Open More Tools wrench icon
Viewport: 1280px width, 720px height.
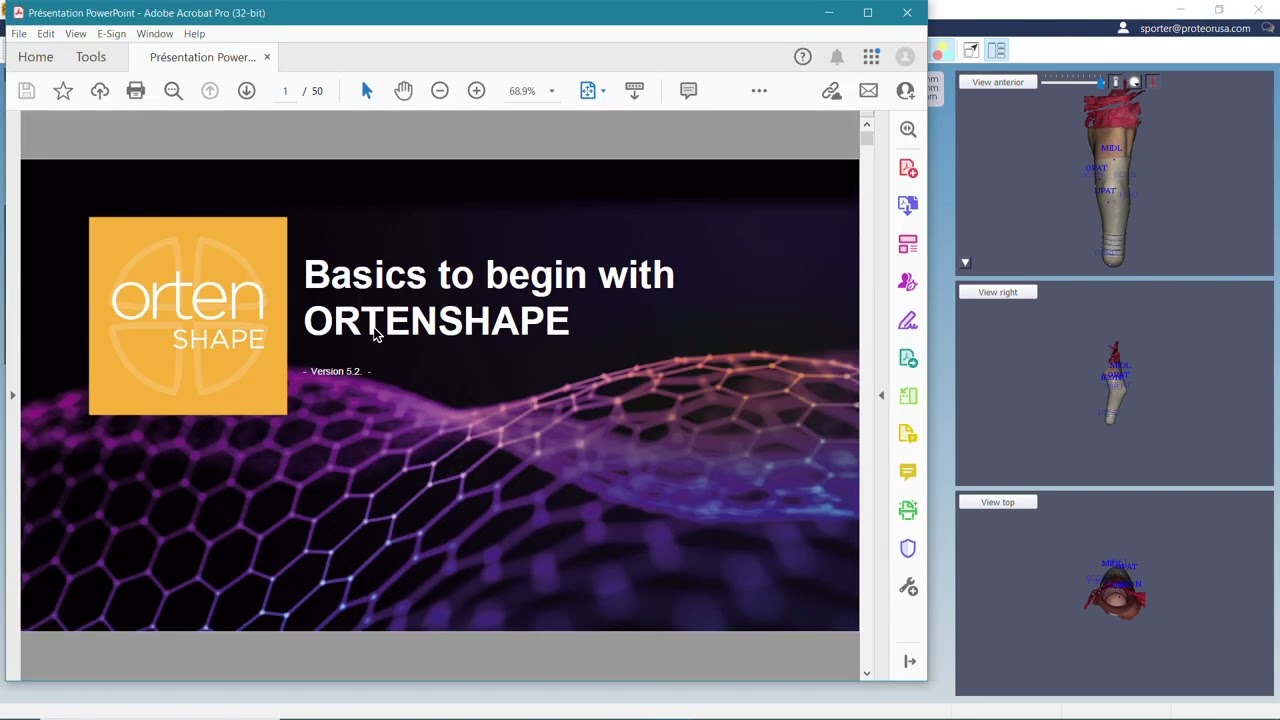(908, 587)
